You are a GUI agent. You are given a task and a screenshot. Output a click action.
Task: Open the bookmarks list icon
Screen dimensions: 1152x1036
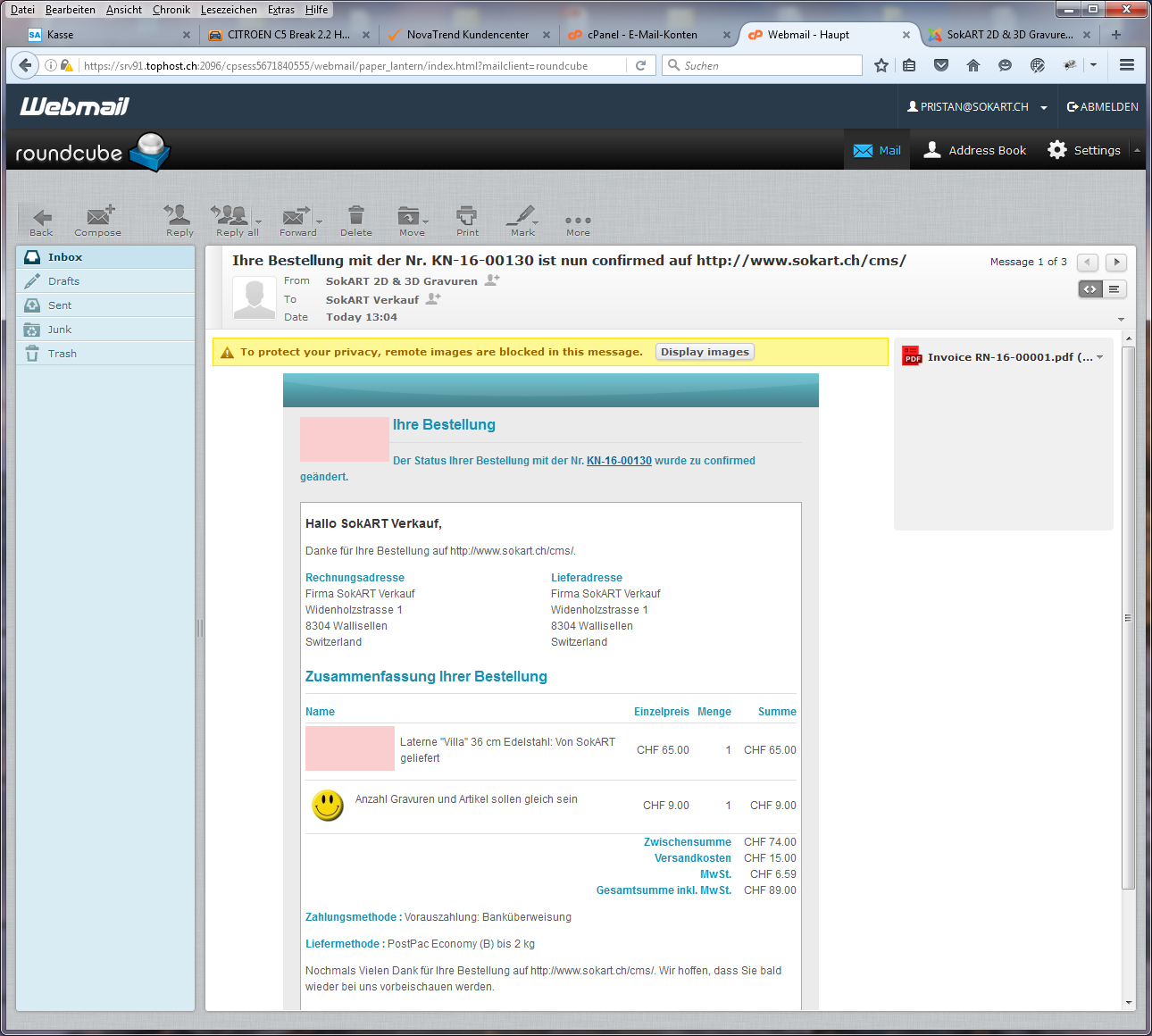point(909,65)
